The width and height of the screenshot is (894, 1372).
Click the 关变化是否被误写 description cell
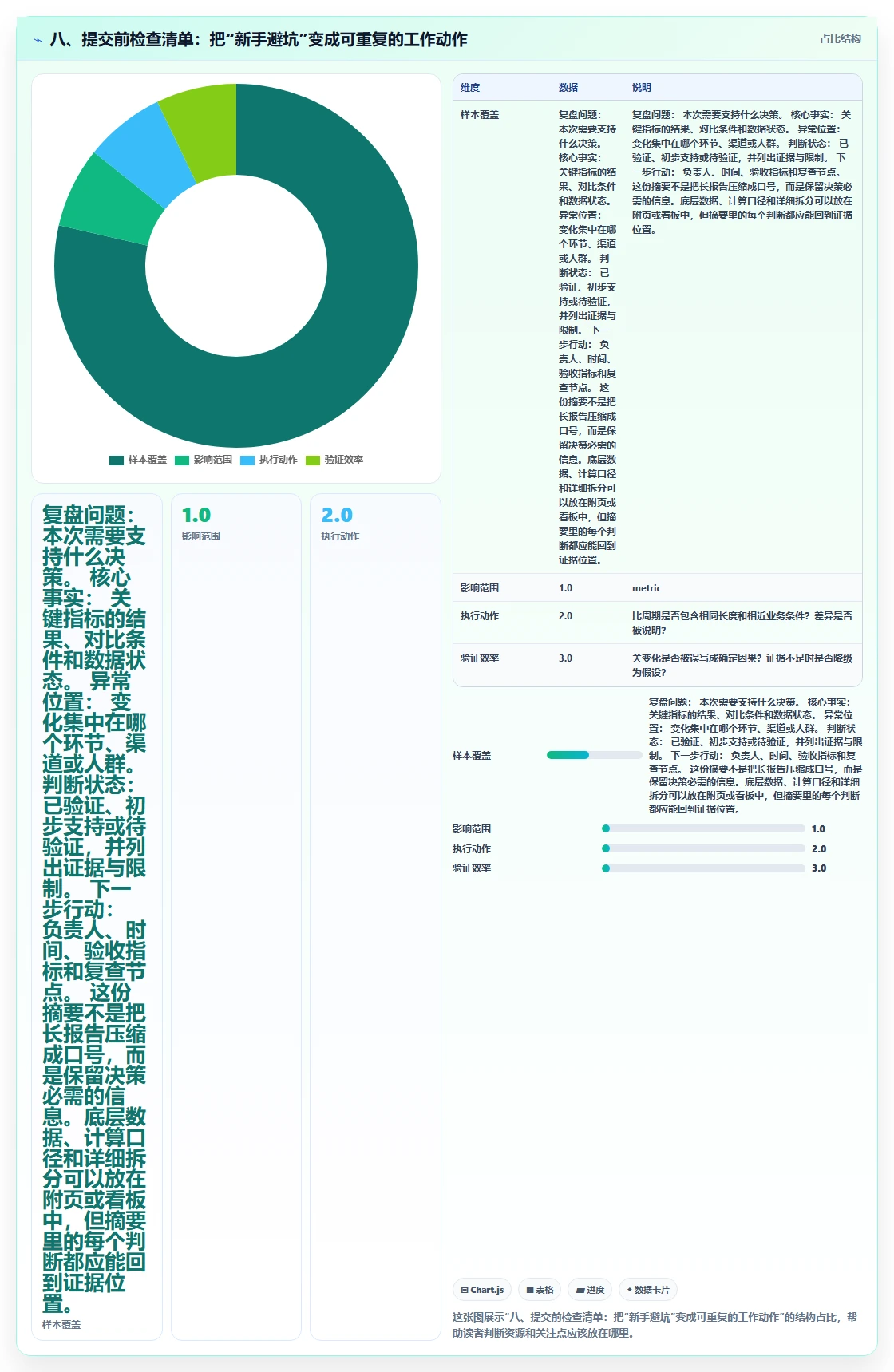tap(742, 666)
